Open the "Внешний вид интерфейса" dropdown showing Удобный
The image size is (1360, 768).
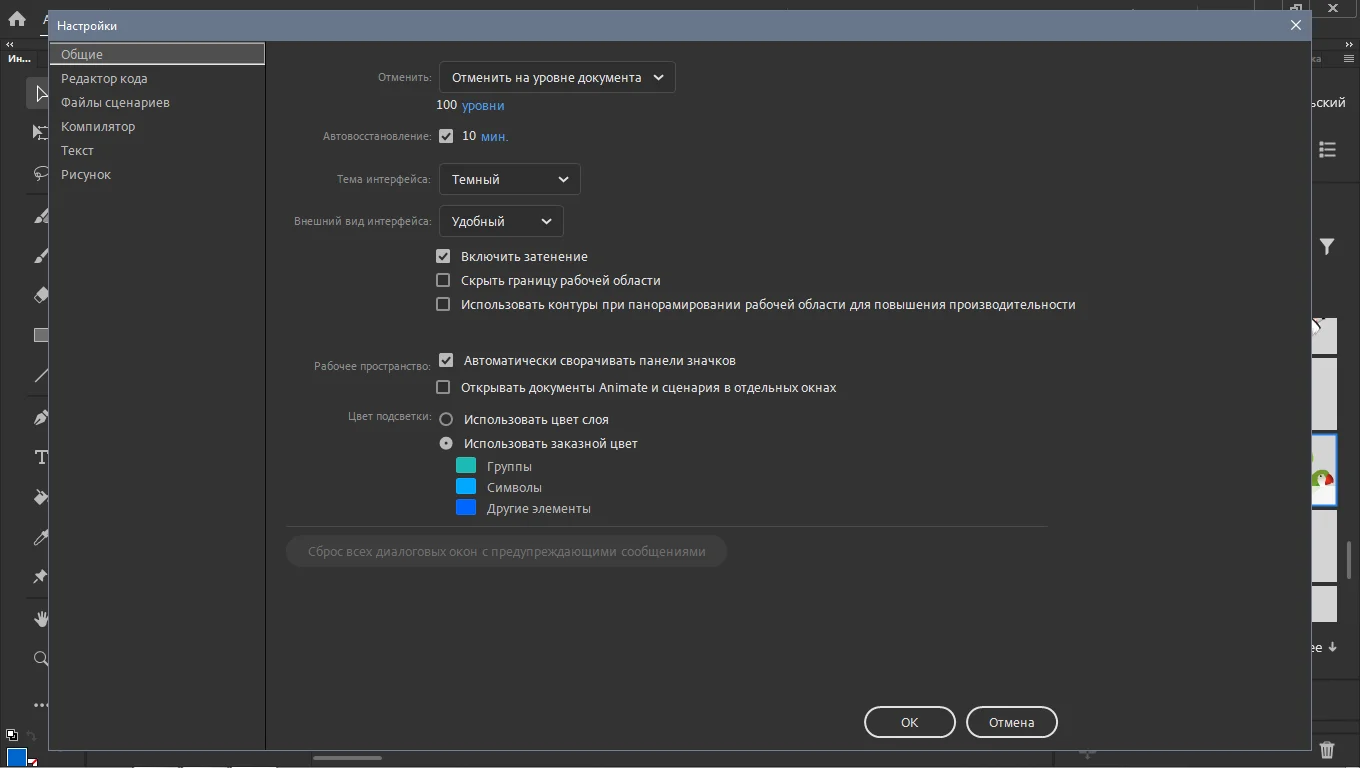[501, 221]
